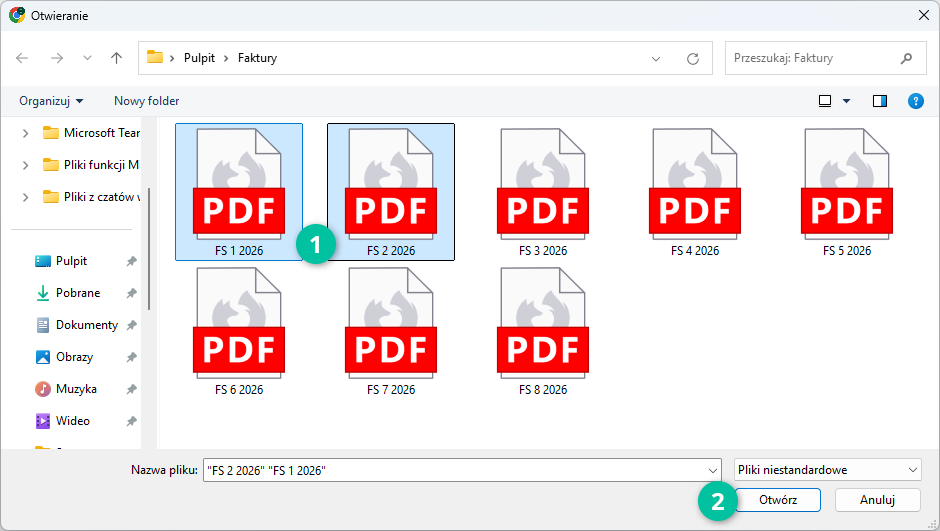Refresh the Faktury folder view

[x=692, y=59]
